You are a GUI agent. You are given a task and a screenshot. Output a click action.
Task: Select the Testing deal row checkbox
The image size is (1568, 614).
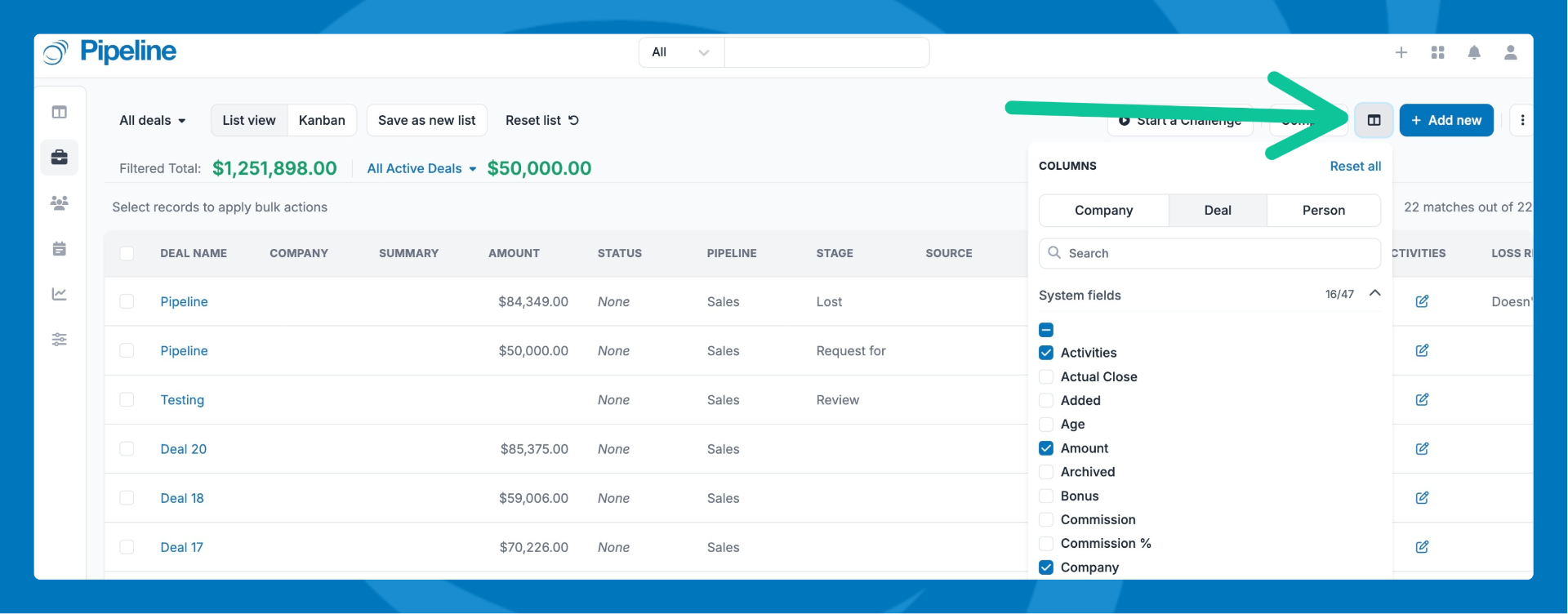click(x=127, y=399)
